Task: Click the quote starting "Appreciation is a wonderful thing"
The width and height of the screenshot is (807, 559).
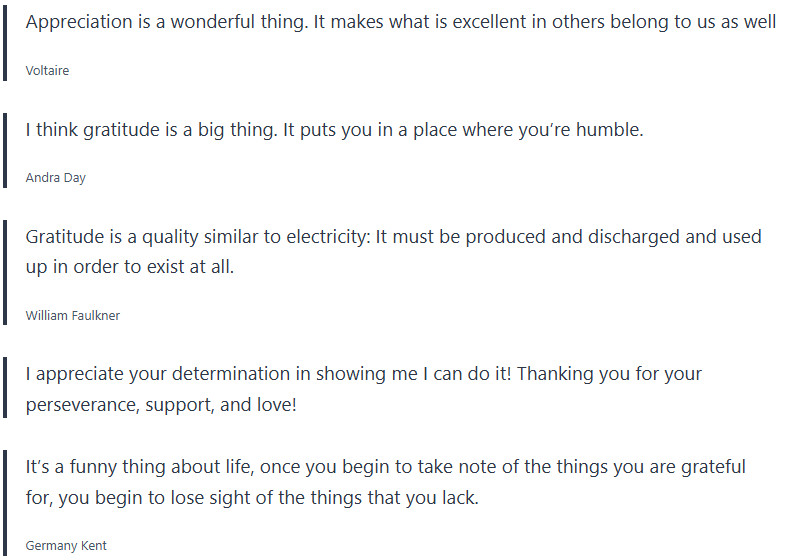Action: tap(400, 22)
